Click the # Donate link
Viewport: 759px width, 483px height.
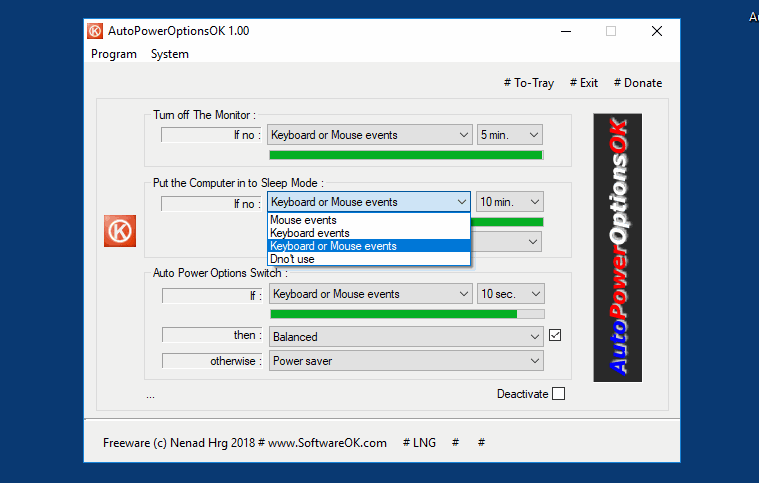click(x=638, y=83)
